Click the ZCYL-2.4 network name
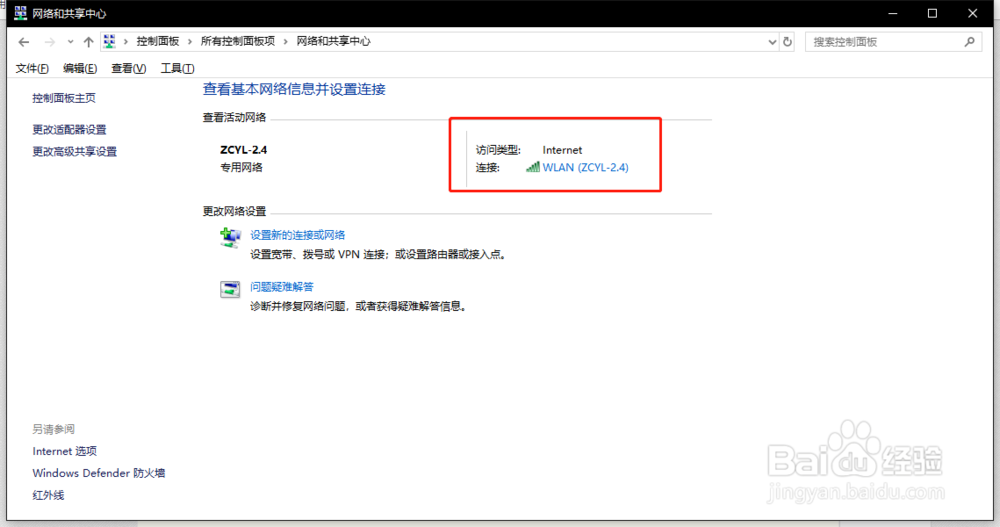The height and width of the screenshot is (527, 1000). [x=244, y=151]
